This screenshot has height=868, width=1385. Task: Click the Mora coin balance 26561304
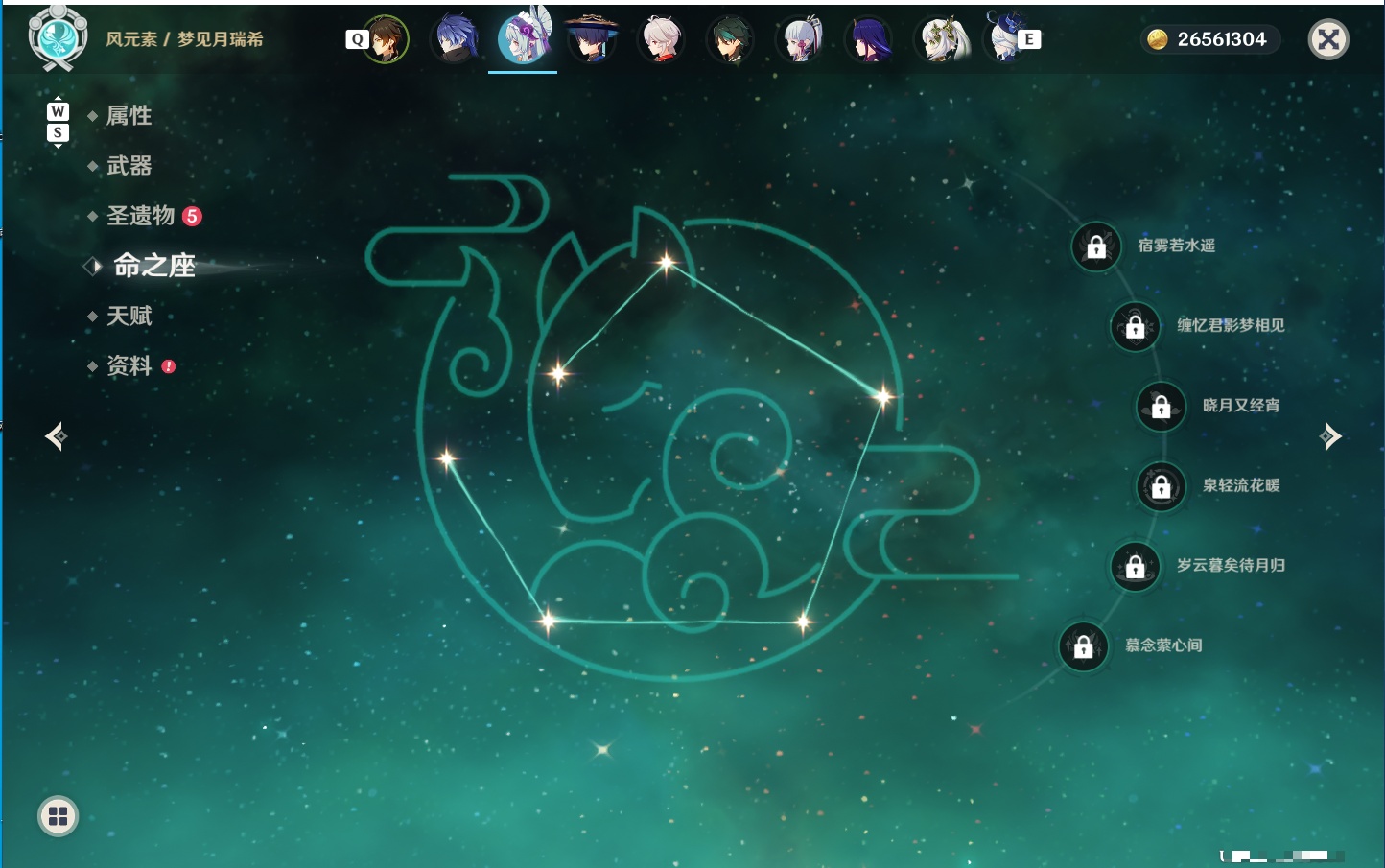coord(1210,39)
